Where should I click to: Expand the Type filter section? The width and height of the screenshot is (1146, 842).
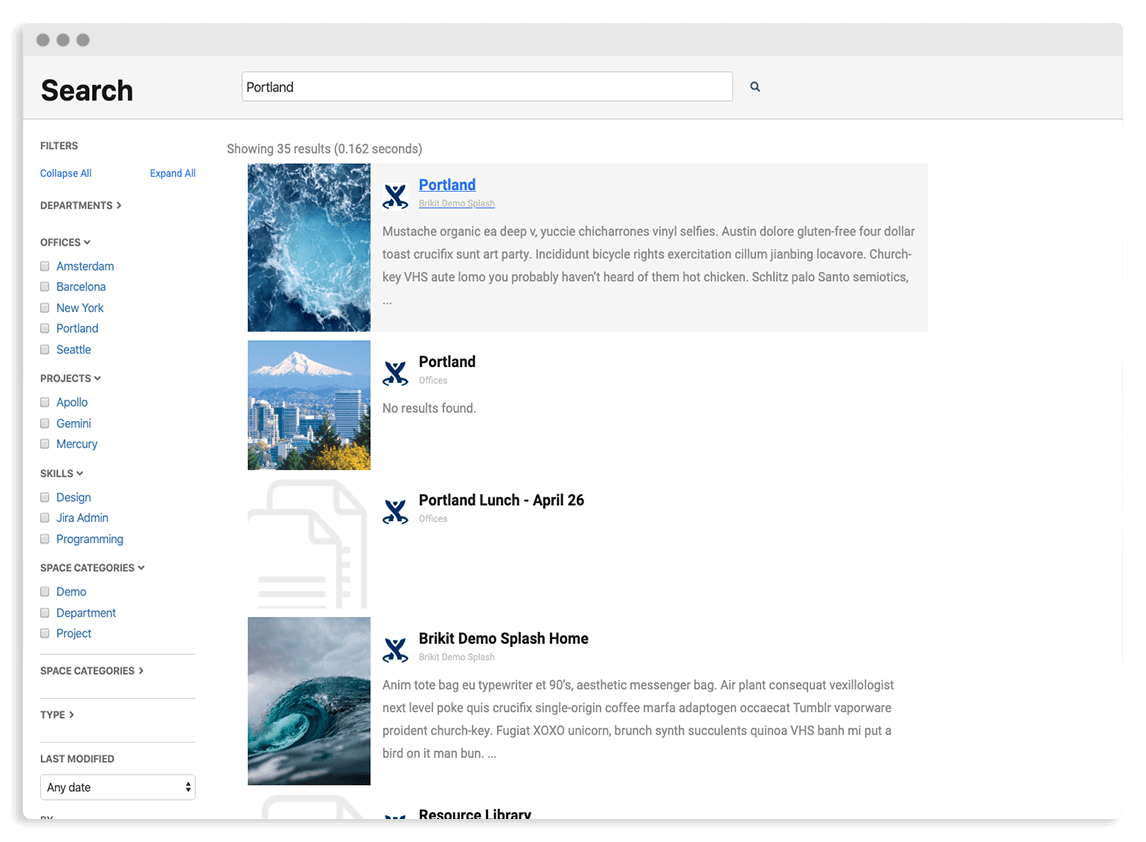point(57,715)
